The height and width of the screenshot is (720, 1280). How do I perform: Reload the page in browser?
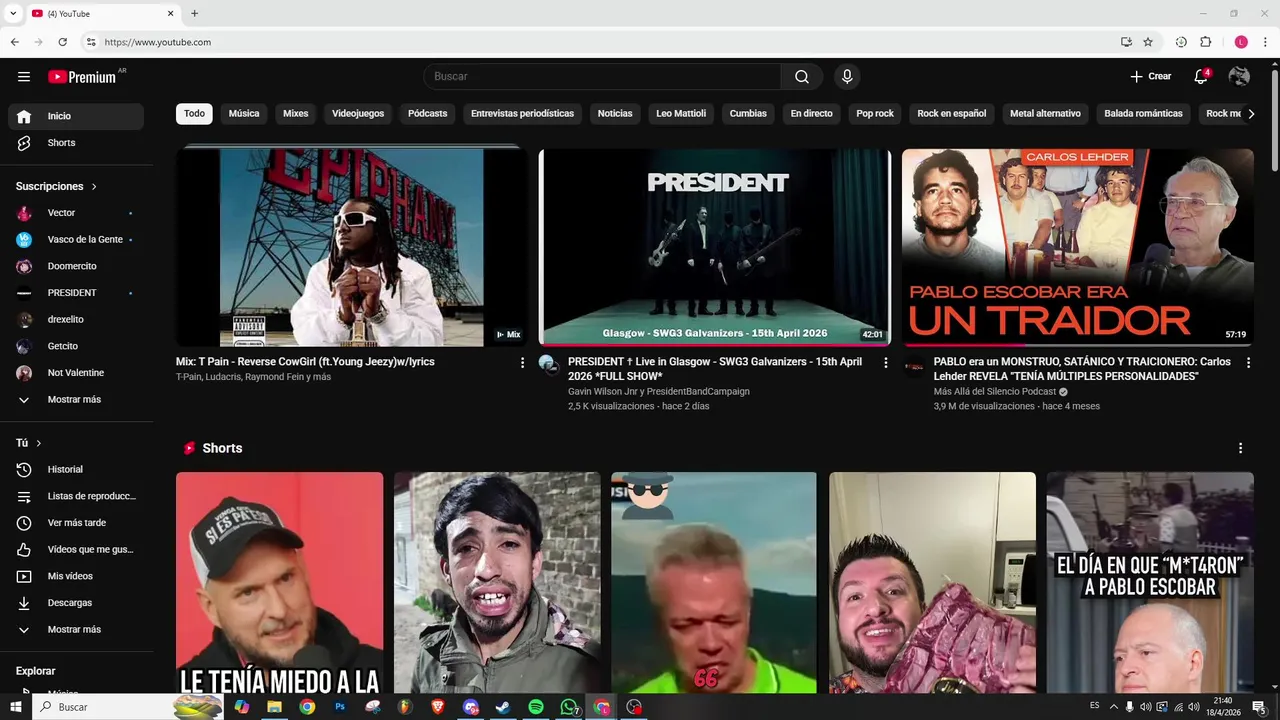(x=62, y=42)
